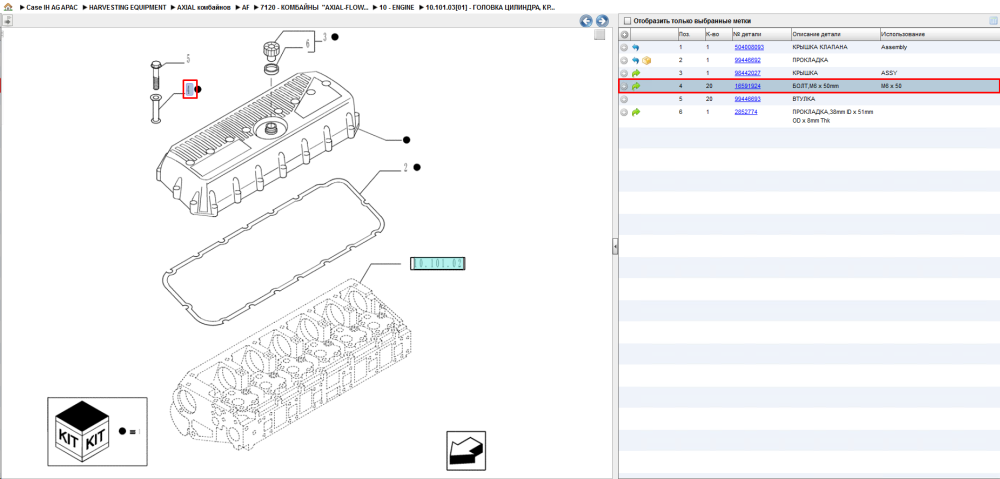Open part number link 99446893
Viewport: 1000px width, 479px height.
pyautogui.click(x=747, y=99)
